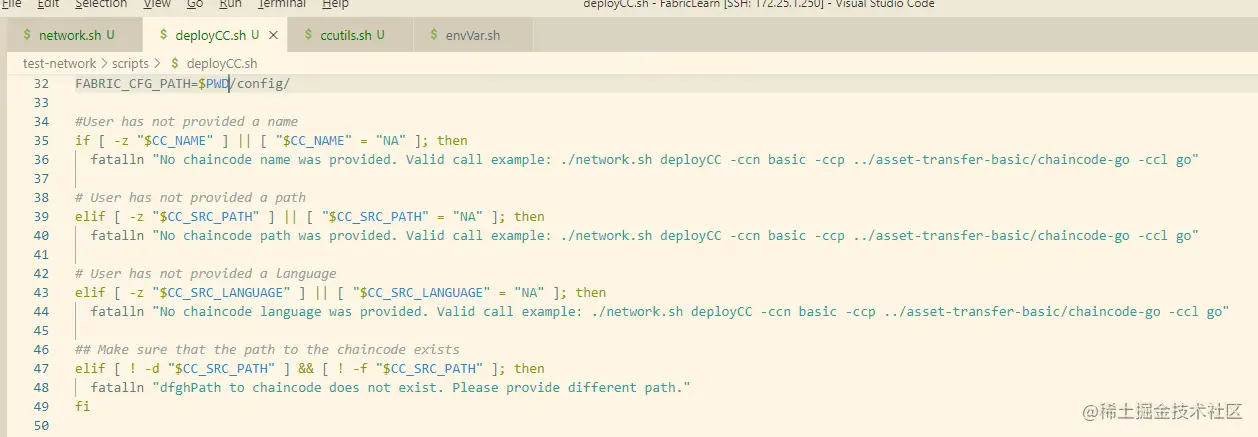
Task: Click the network.sh tab shell file icon
Action: click(27, 35)
